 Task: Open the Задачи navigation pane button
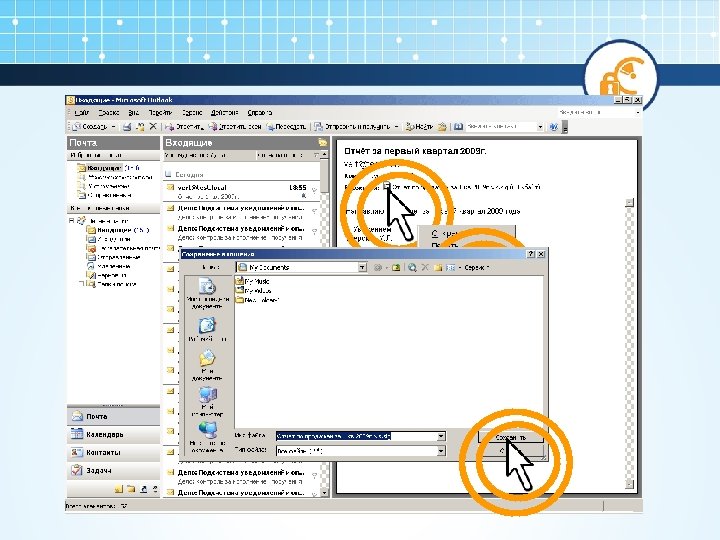[113, 471]
